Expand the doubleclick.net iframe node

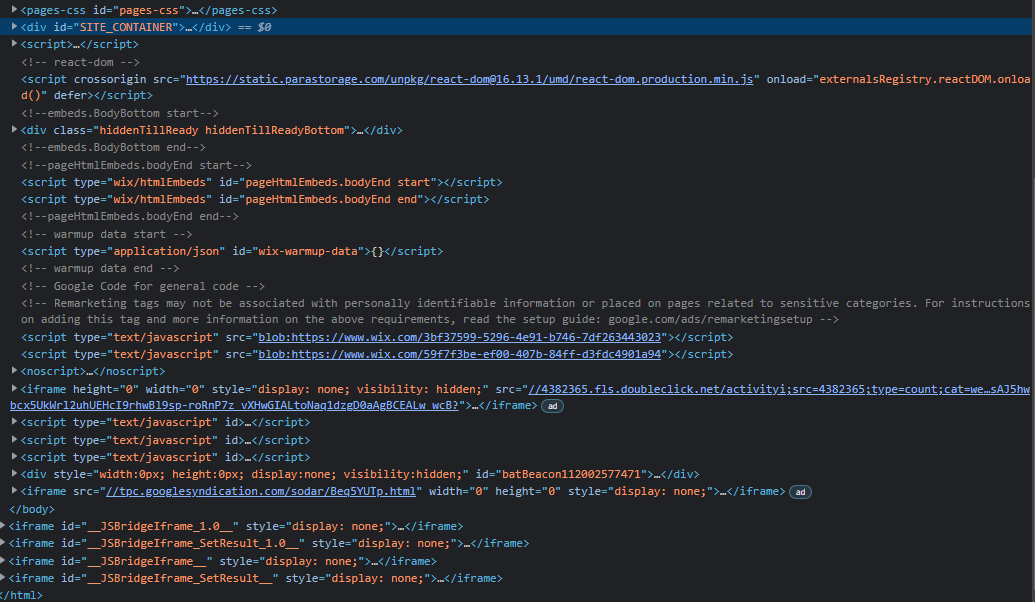point(14,389)
